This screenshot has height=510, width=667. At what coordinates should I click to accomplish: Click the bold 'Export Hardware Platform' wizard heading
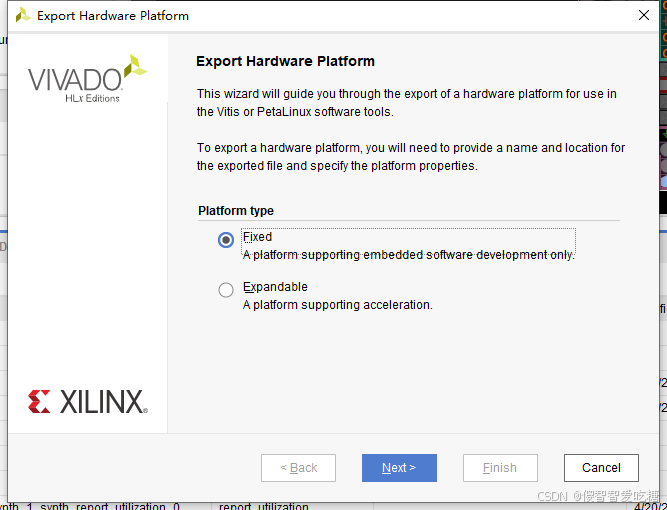click(x=285, y=61)
